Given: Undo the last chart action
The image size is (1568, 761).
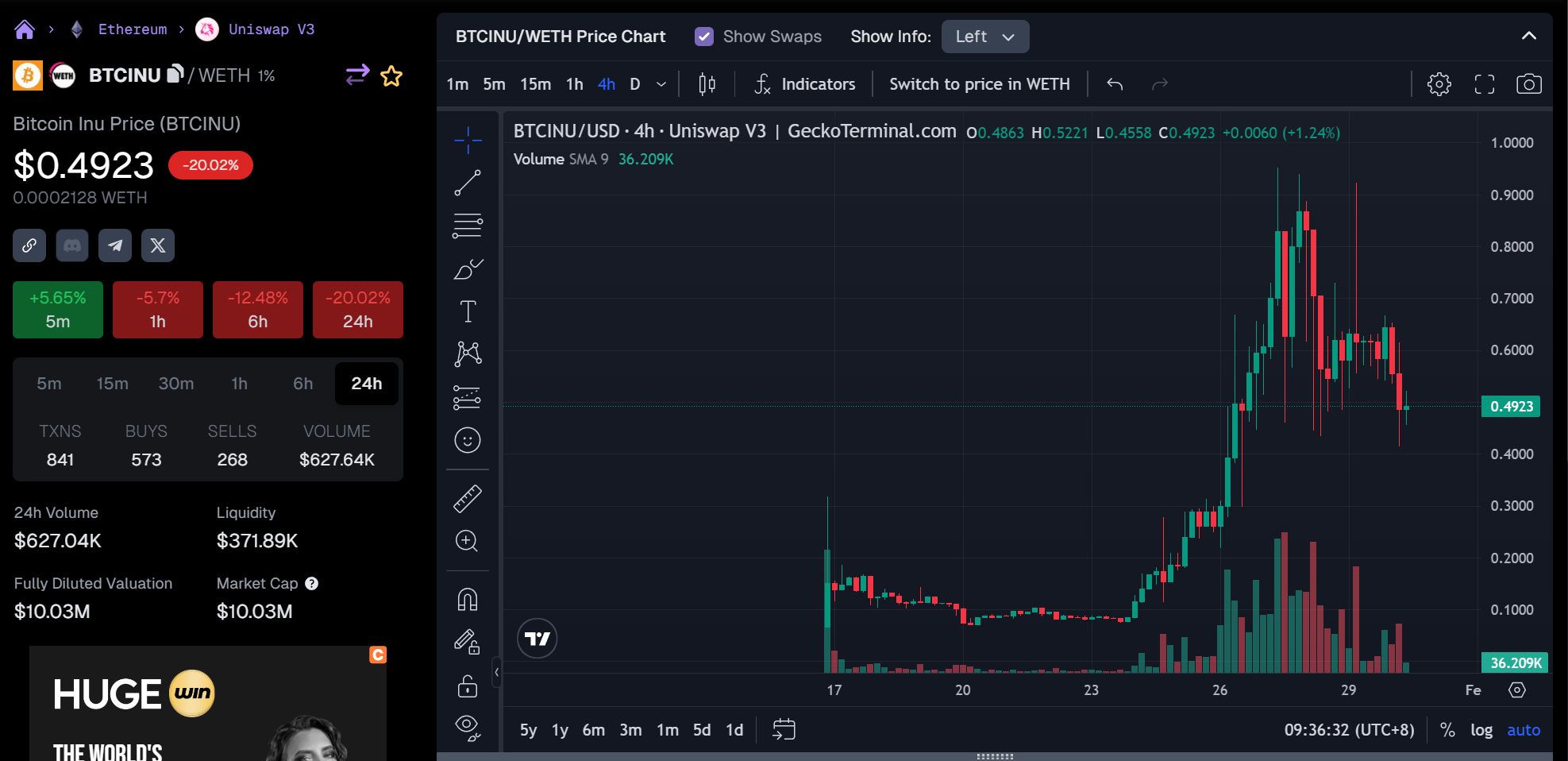Looking at the screenshot, I should pos(1115,84).
